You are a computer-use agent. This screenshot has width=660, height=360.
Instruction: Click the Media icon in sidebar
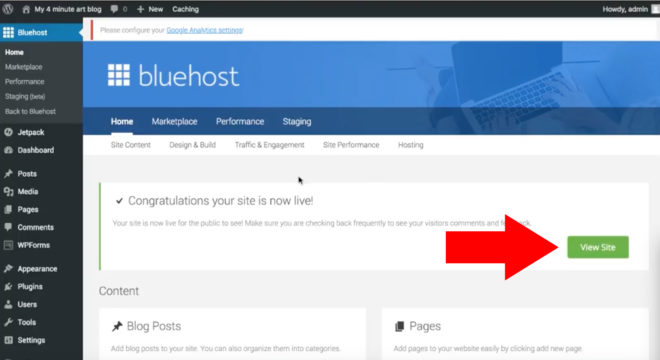[x=8, y=192]
